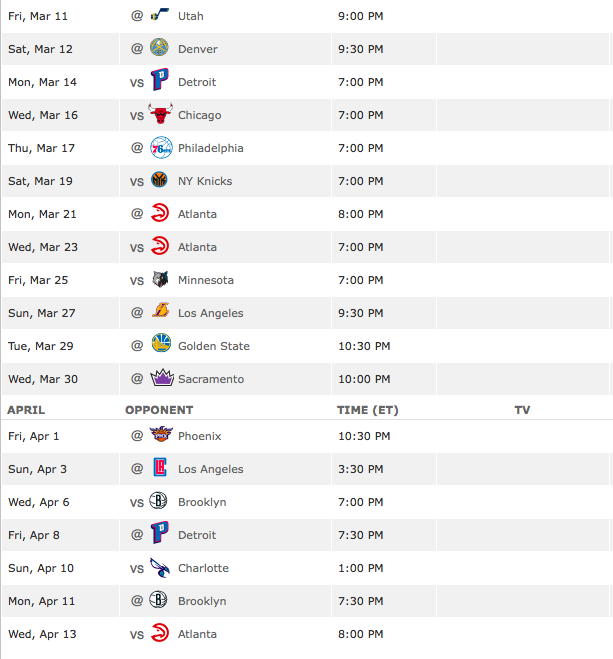Click the Utah Jazz logo icon

(x=160, y=15)
